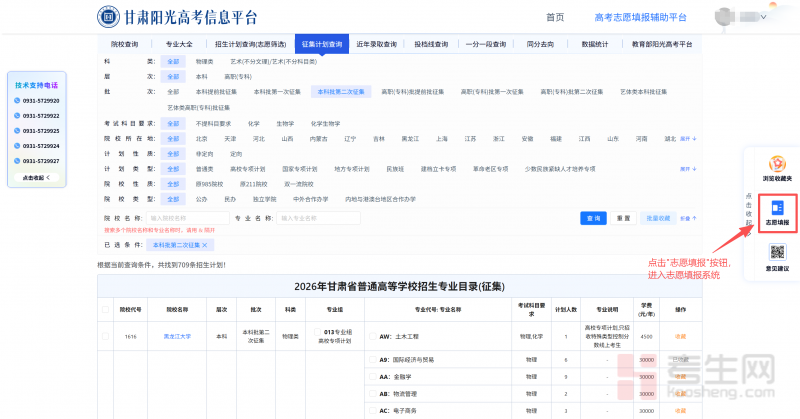The width and height of the screenshot is (800, 419).
Task: Open 高考志愿填报辅助平台 link in header
Action: coord(640,17)
